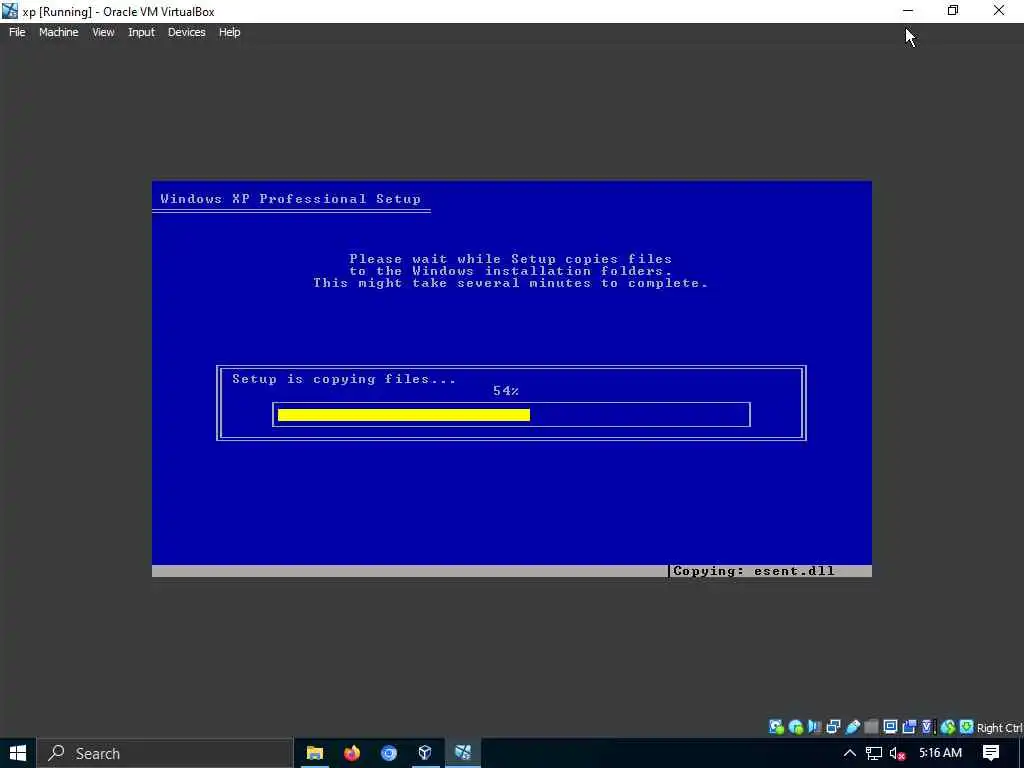Click the muted volume tray icon

pyautogui.click(x=897, y=753)
